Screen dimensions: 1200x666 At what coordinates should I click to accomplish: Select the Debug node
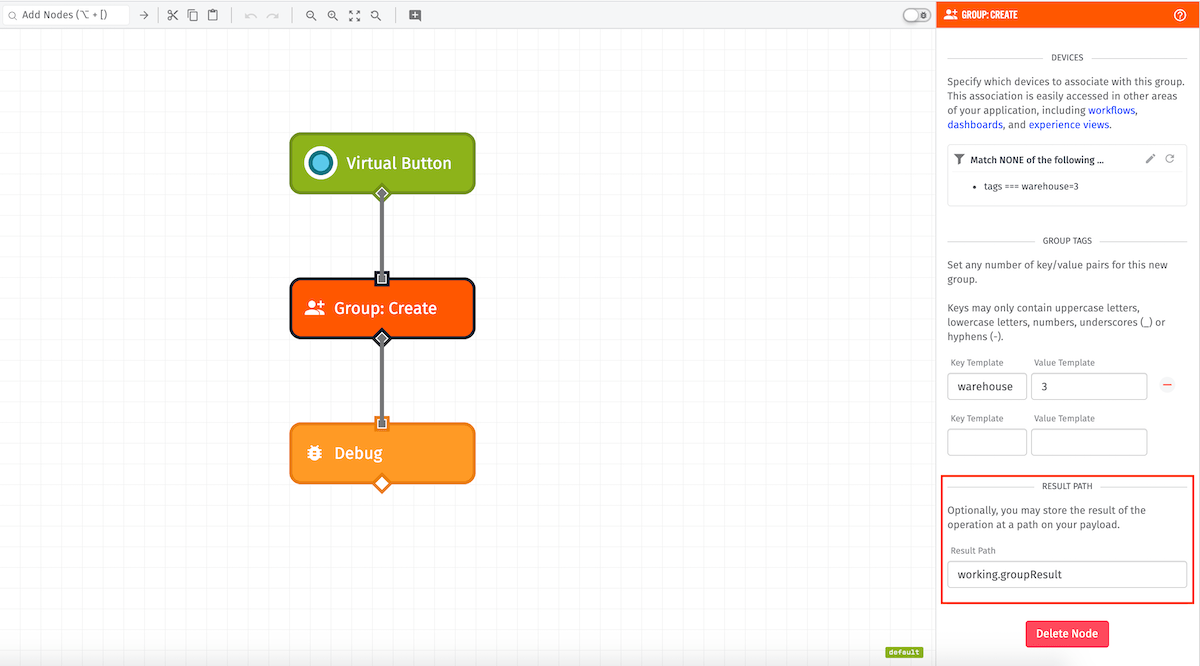pyautogui.click(x=382, y=453)
